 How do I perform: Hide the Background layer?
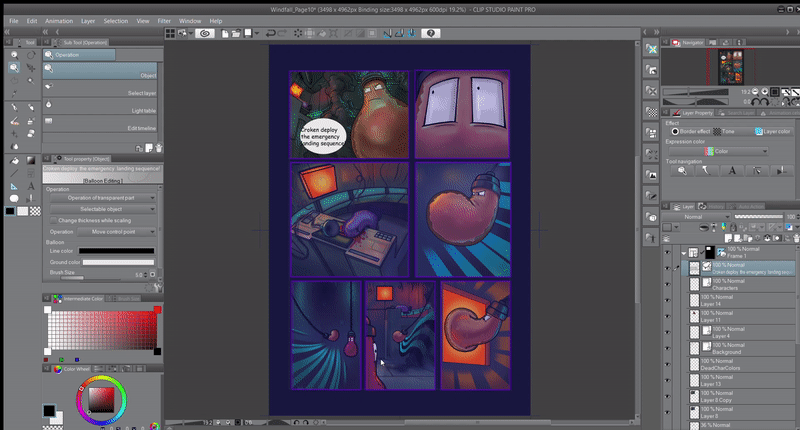[x=667, y=349]
